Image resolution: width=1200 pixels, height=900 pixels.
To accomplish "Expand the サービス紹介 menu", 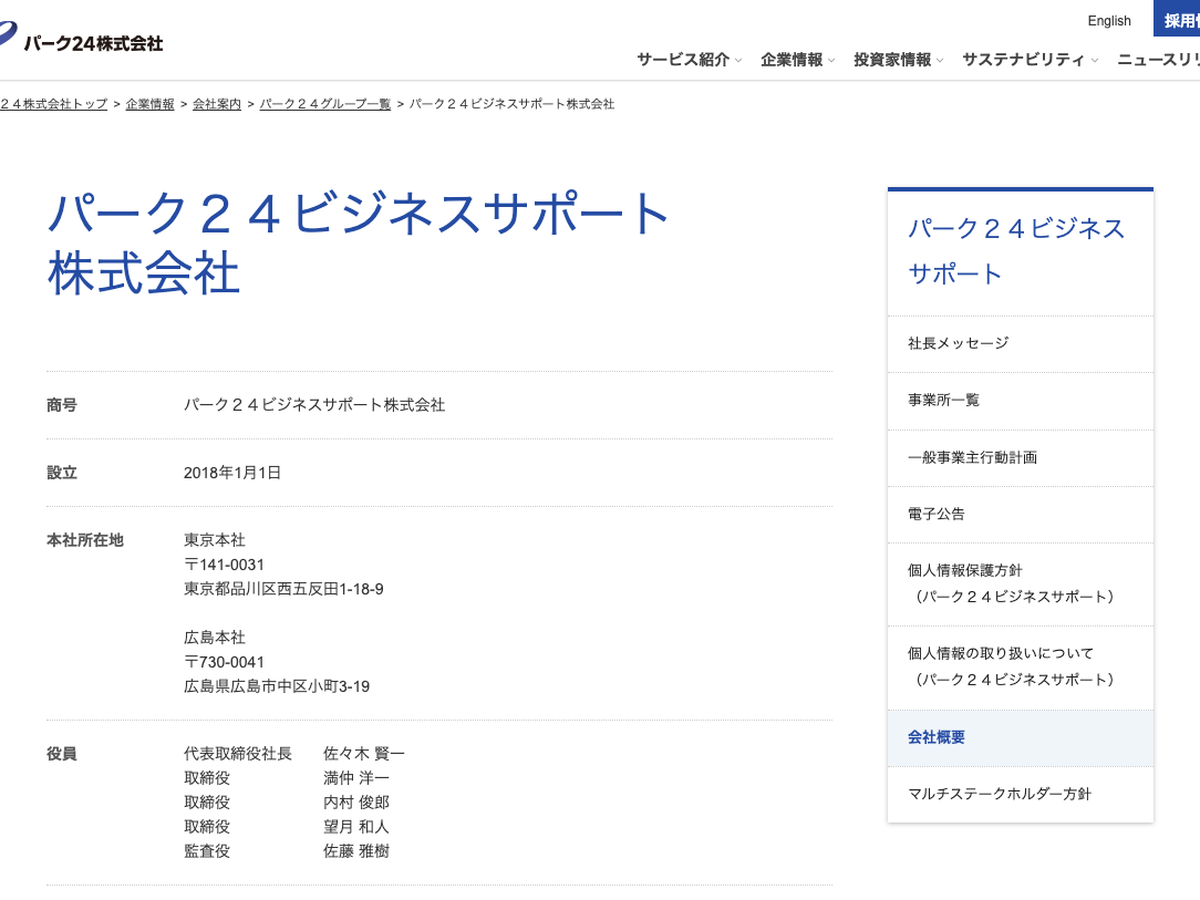I will coord(688,60).
